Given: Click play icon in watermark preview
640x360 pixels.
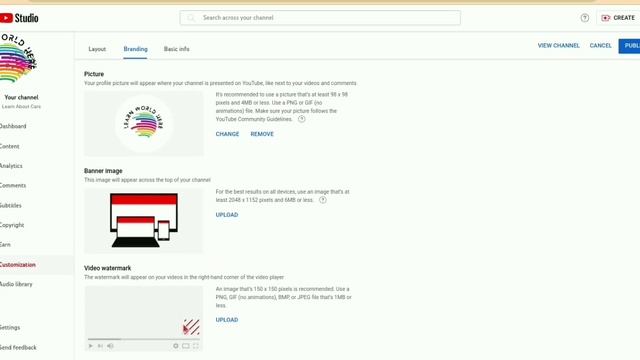Looking at the screenshot, I should click(x=91, y=346).
